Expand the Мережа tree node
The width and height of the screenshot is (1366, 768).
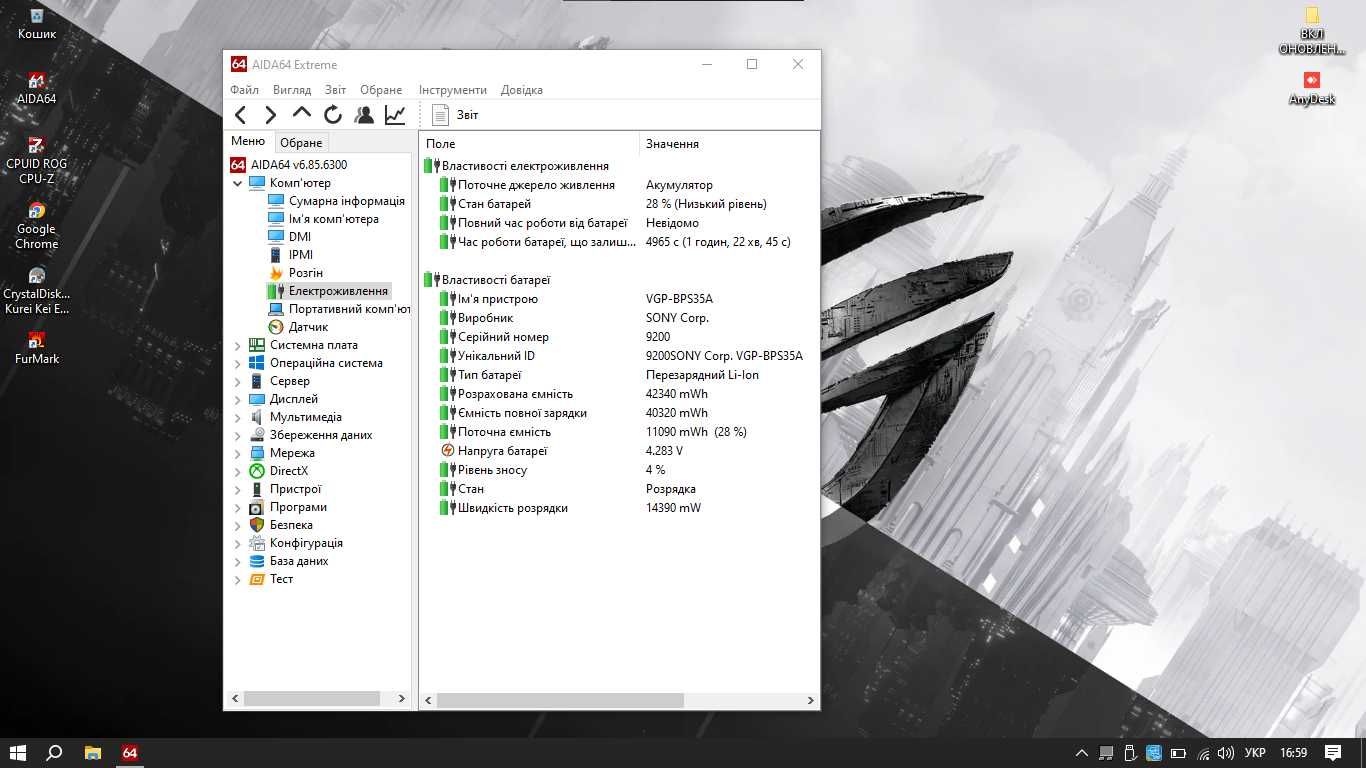pos(238,453)
